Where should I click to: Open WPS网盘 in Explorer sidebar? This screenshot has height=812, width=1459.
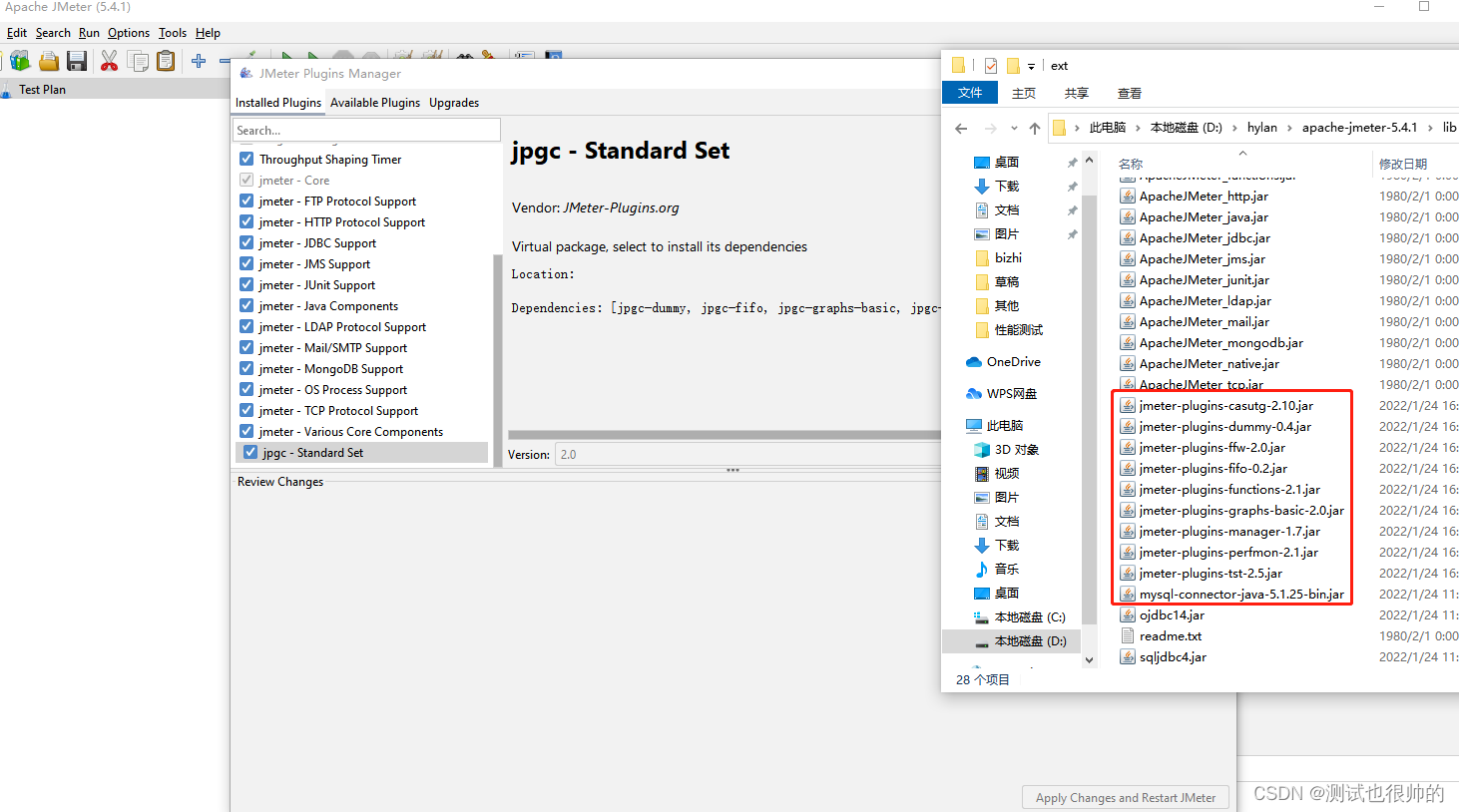[x=1000, y=394]
